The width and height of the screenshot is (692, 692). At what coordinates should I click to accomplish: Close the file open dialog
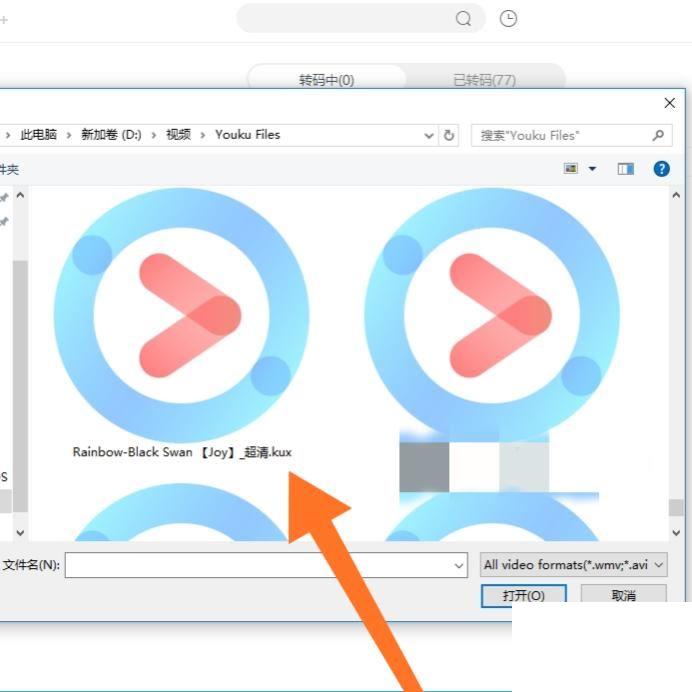pyautogui.click(x=669, y=103)
